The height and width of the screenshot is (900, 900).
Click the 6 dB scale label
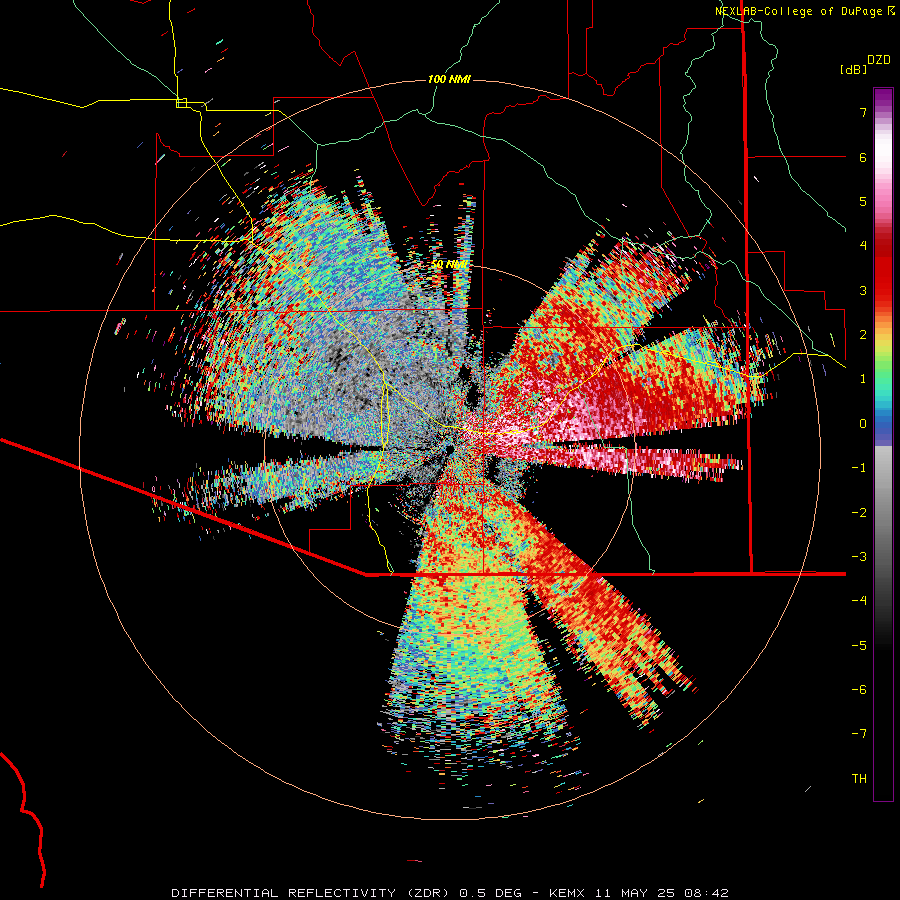point(863,157)
